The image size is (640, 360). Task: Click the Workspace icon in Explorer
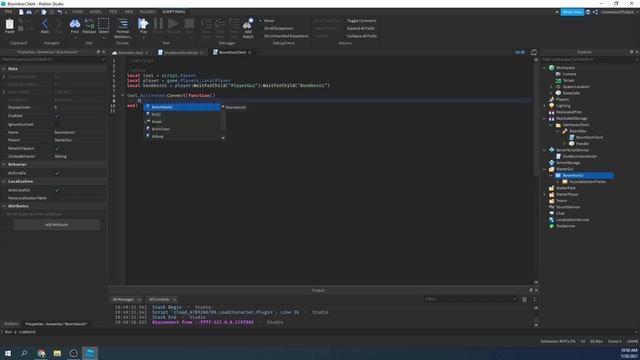tap(552, 68)
